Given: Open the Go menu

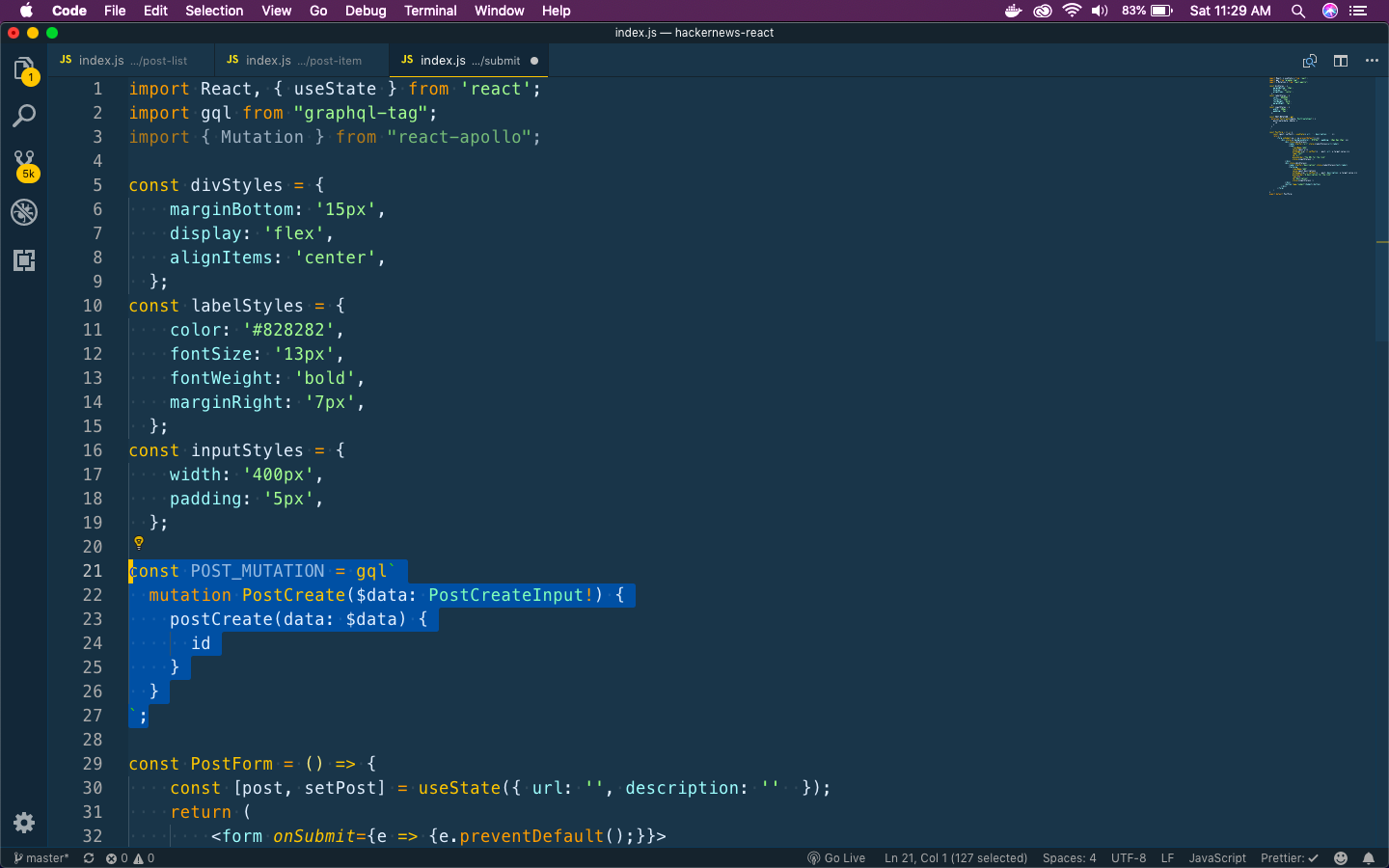Looking at the screenshot, I should 318,11.
